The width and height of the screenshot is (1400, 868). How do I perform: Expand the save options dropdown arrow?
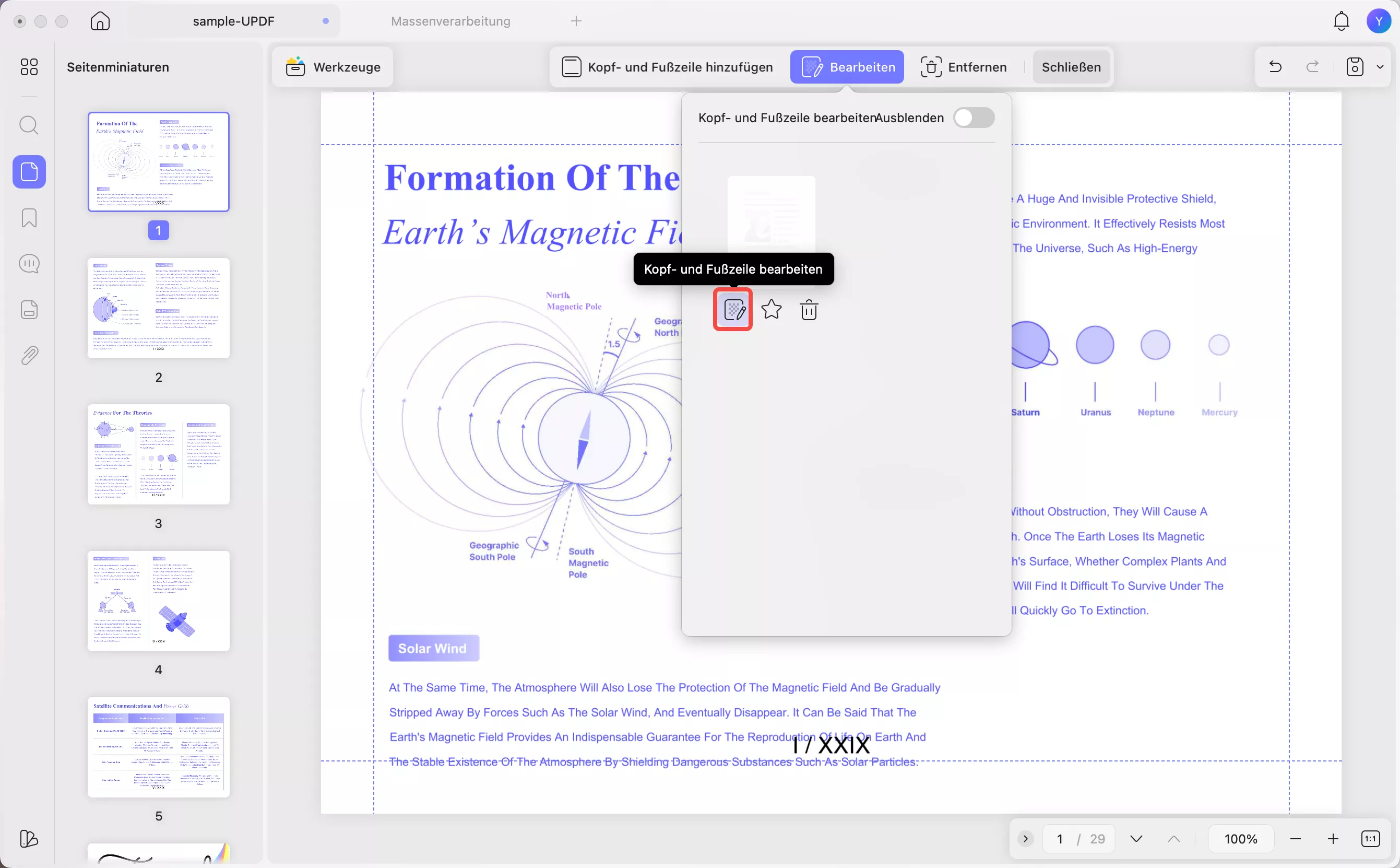pyautogui.click(x=1380, y=67)
